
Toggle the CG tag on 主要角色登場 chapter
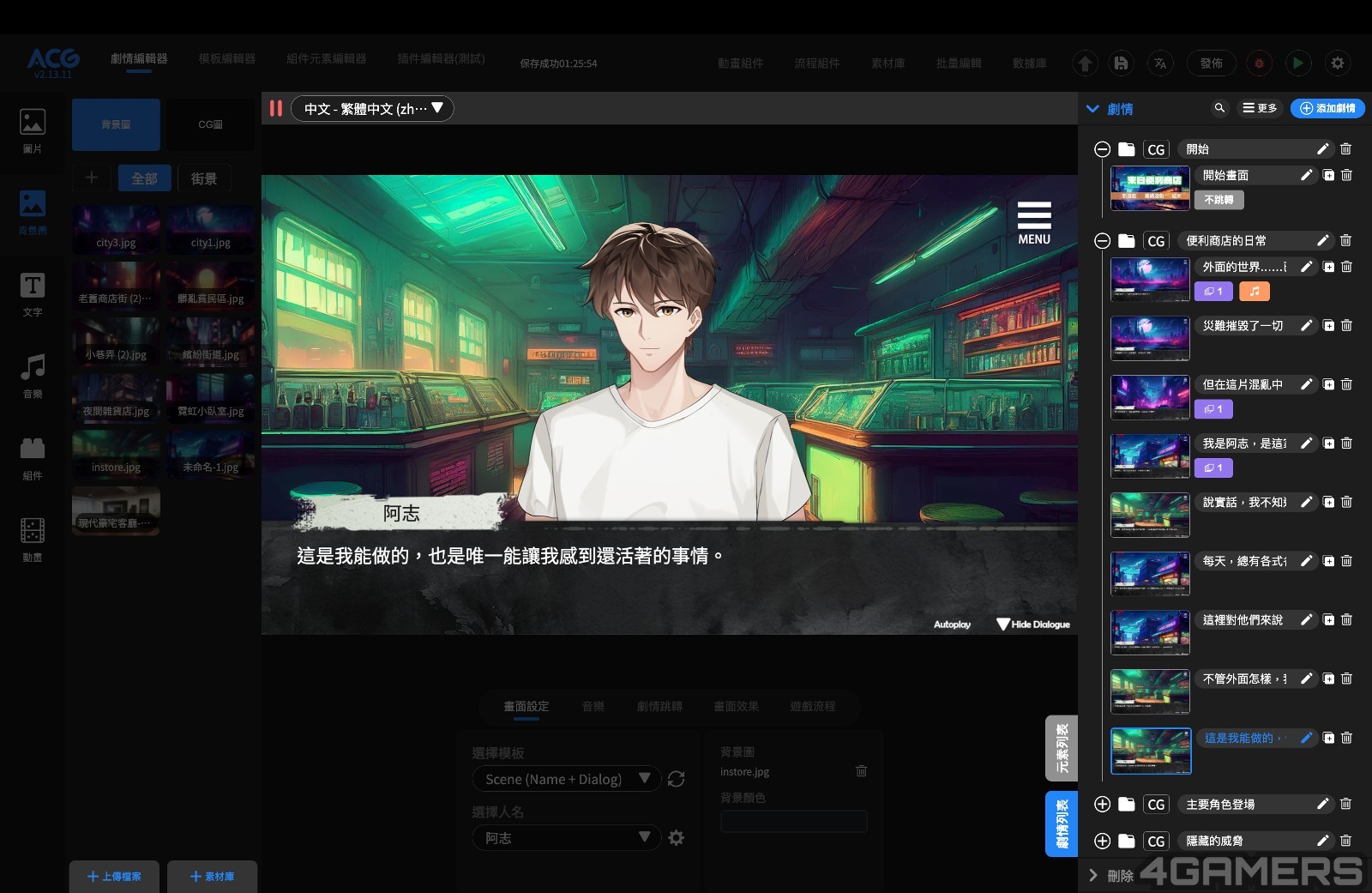[1156, 805]
